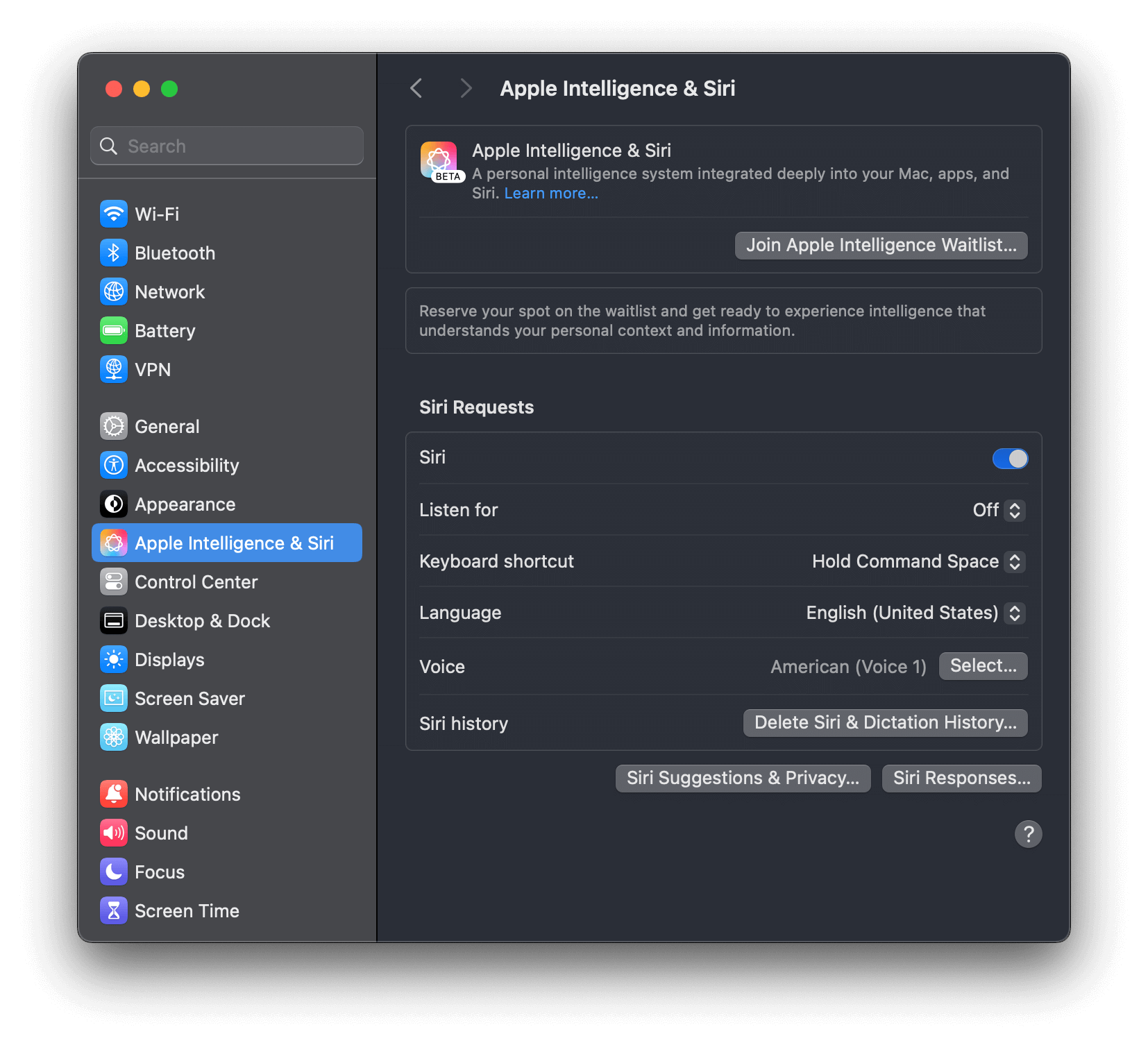Switch to Desktop & Dock settings
Image resolution: width=1148 pixels, height=1045 pixels.
tap(114, 620)
